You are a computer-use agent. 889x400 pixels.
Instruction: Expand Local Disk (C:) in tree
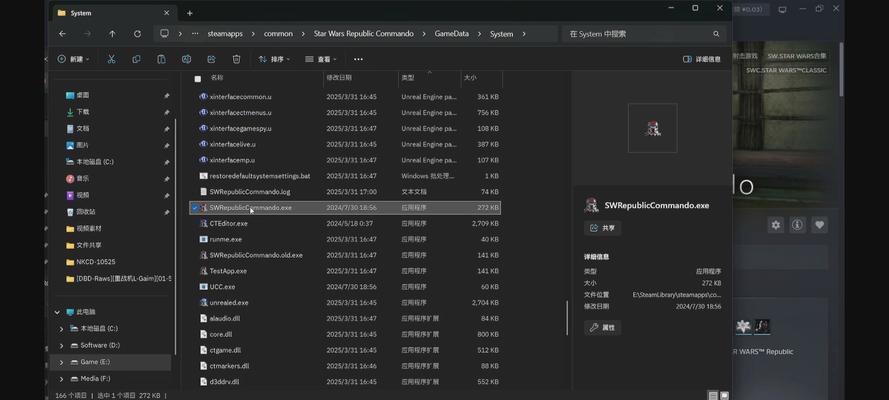click(61, 329)
